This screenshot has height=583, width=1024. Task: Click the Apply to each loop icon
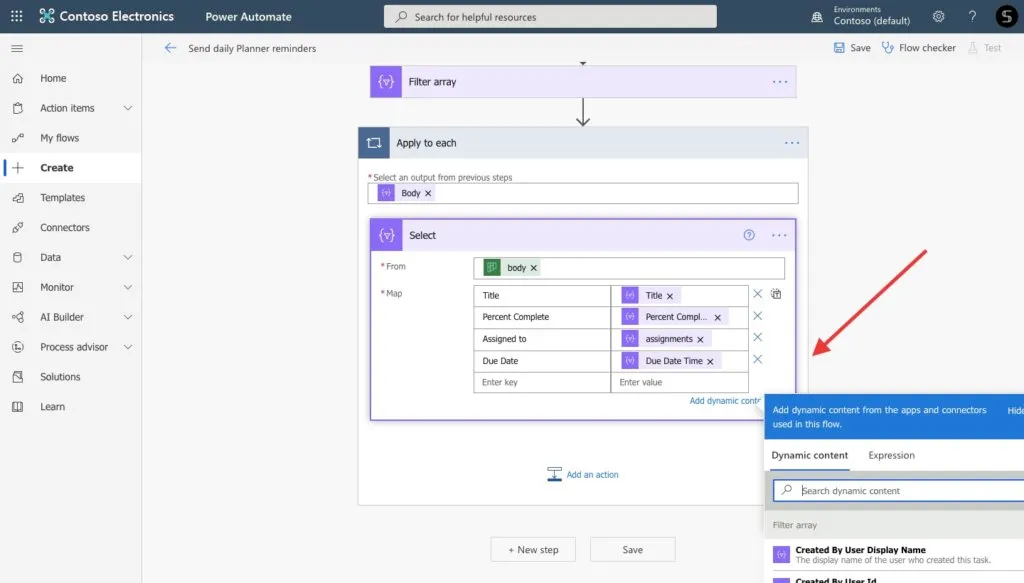click(374, 143)
